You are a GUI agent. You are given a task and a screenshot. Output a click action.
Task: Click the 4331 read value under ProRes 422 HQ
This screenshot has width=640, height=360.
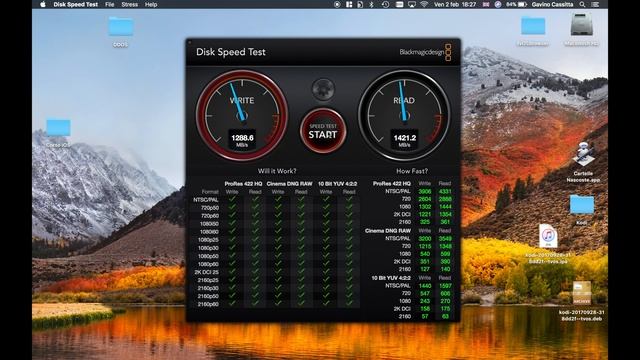[x=445, y=191]
